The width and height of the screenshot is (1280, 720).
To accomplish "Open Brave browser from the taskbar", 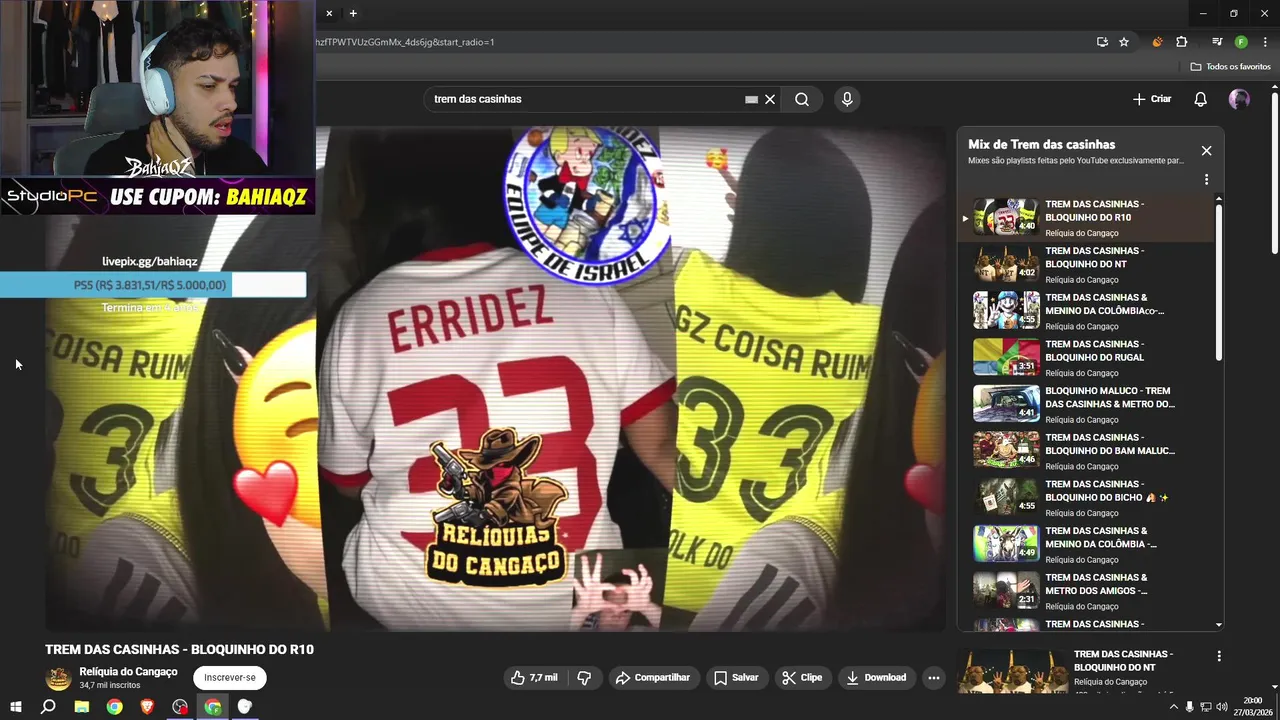I will [147, 707].
